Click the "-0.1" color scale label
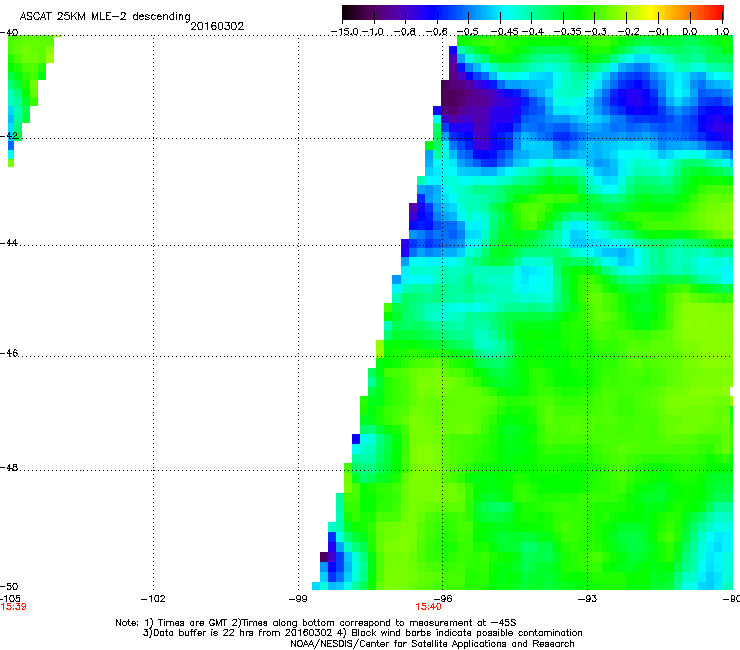This screenshot has width=740, height=650. pos(659,32)
